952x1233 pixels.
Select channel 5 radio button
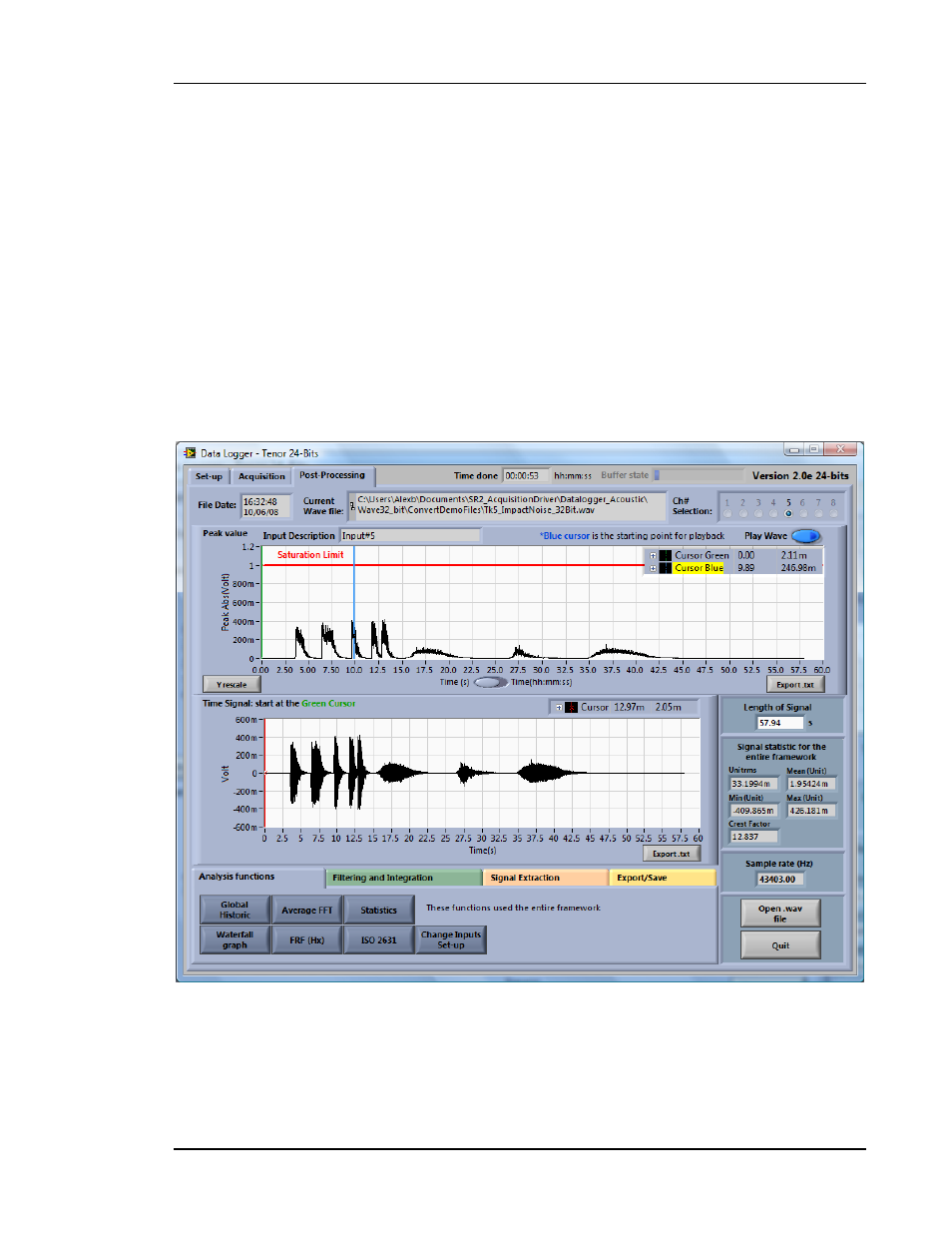788,513
